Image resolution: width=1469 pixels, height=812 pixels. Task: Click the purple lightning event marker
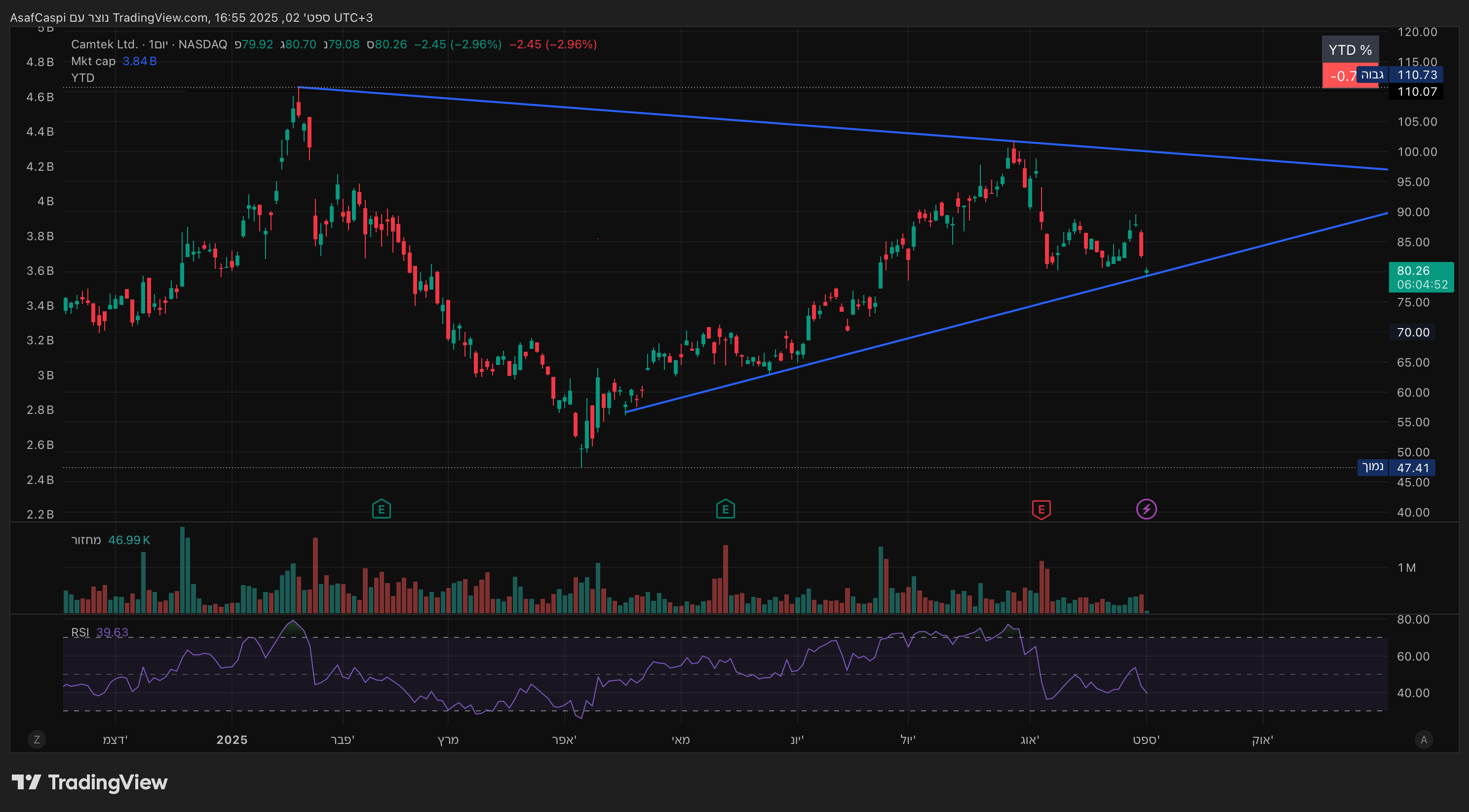(1146, 509)
